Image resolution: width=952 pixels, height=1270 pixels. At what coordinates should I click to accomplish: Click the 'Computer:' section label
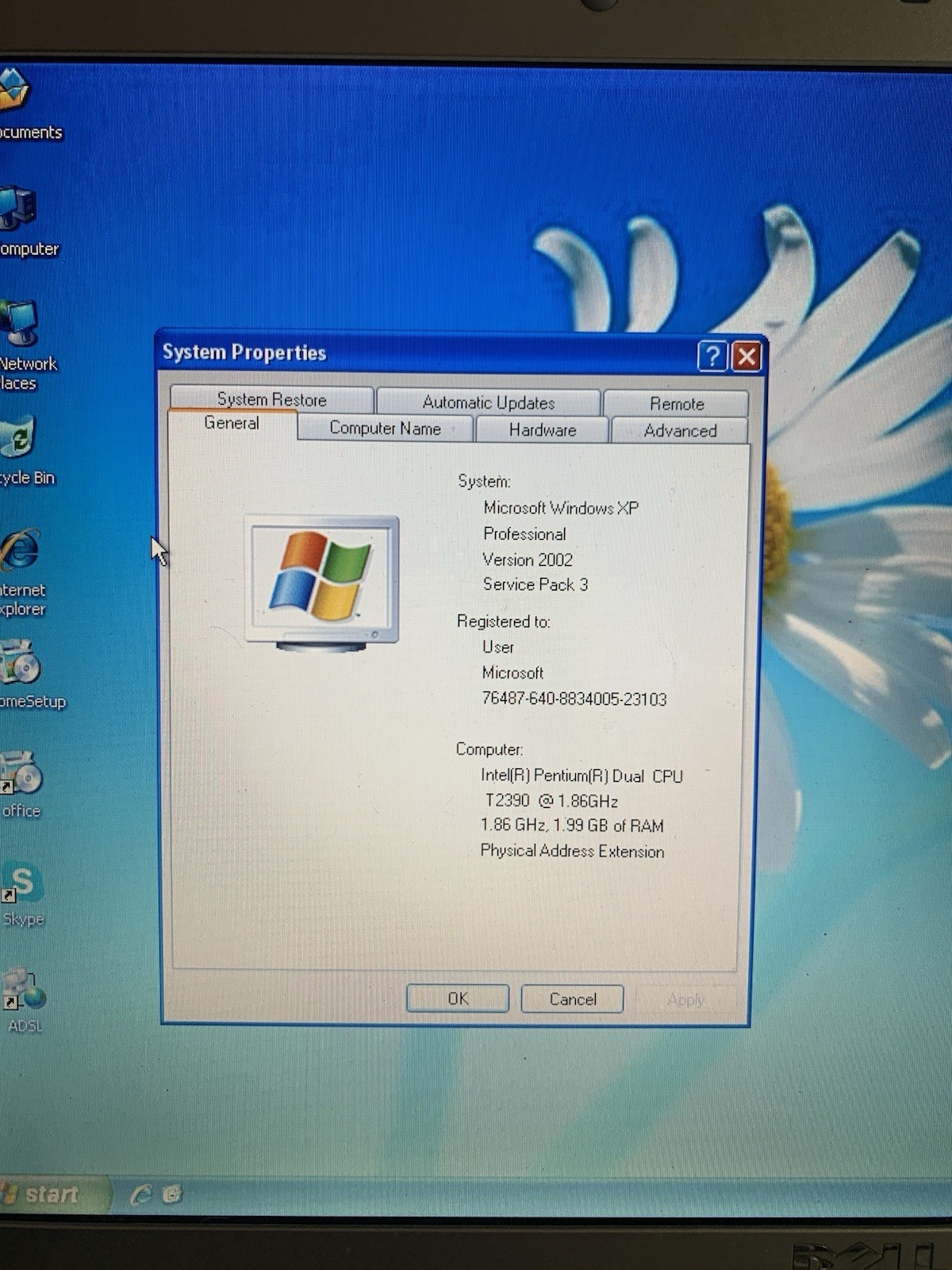pos(489,749)
